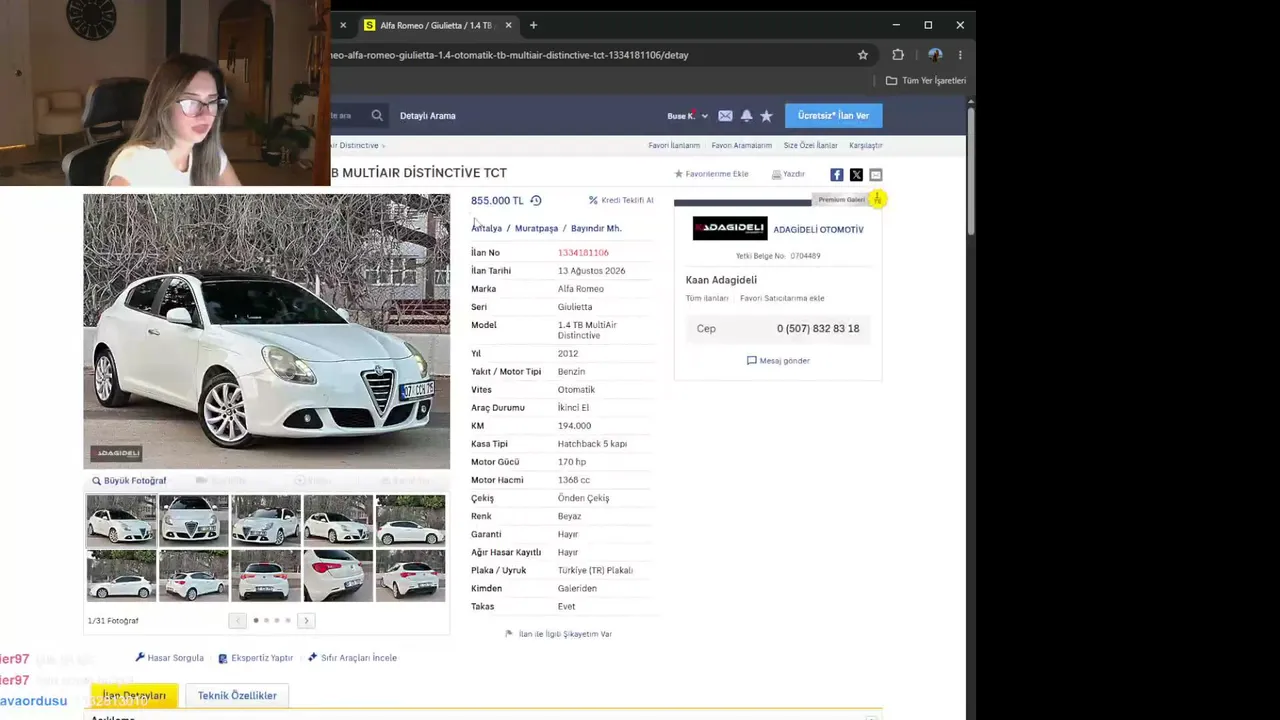This screenshot has height=720, width=1280.
Task: Click the 'Hatchback 5 kapı' body type value
Action: click(x=592, y=444)
